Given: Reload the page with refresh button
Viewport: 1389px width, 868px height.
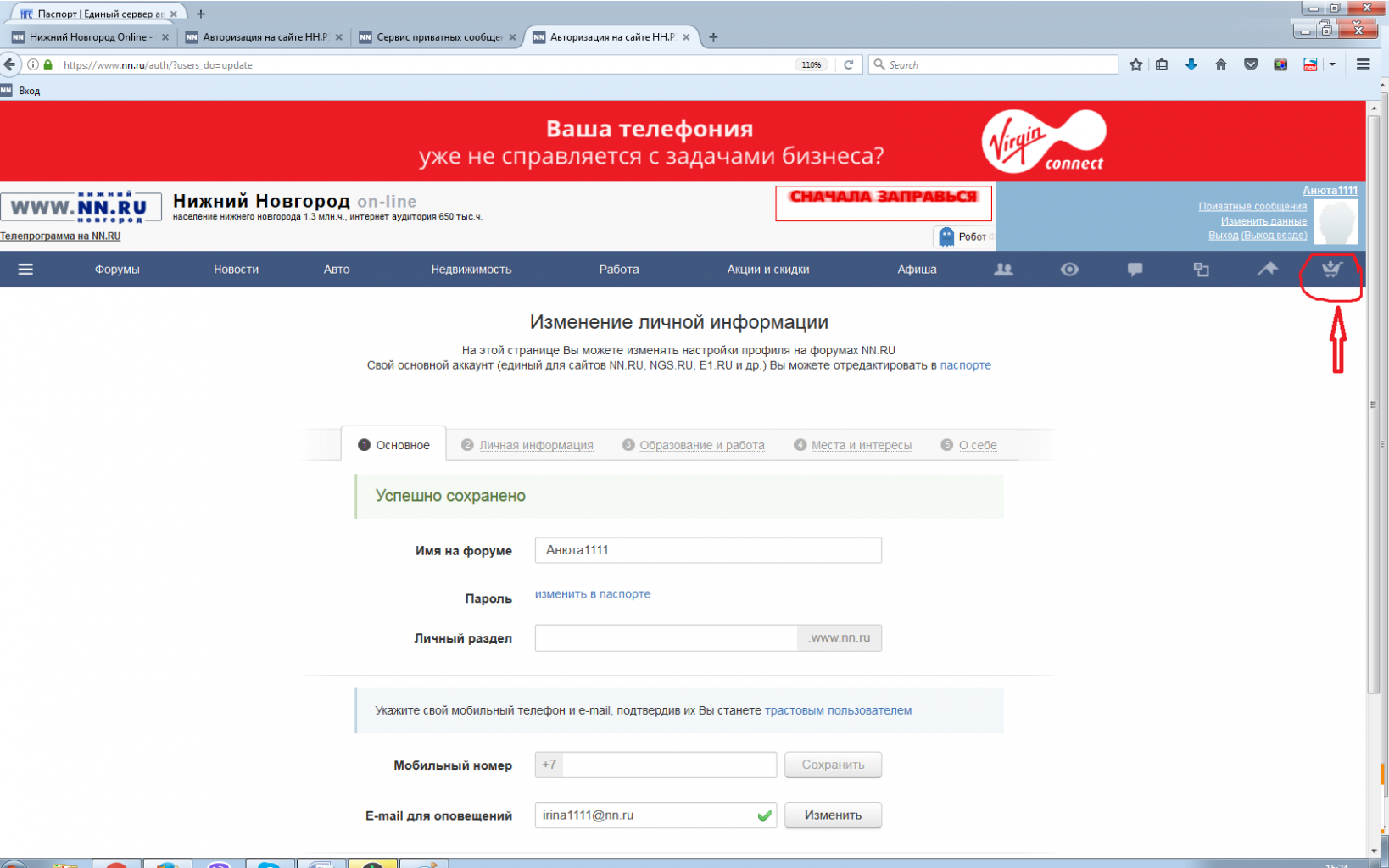Looking at the screenshot, I should pos(848,64).
